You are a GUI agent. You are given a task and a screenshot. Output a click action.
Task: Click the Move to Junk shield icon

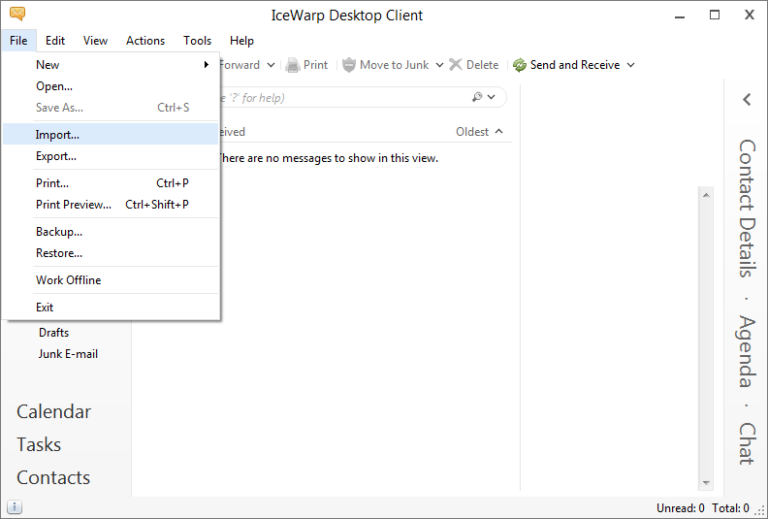(349, 65)
